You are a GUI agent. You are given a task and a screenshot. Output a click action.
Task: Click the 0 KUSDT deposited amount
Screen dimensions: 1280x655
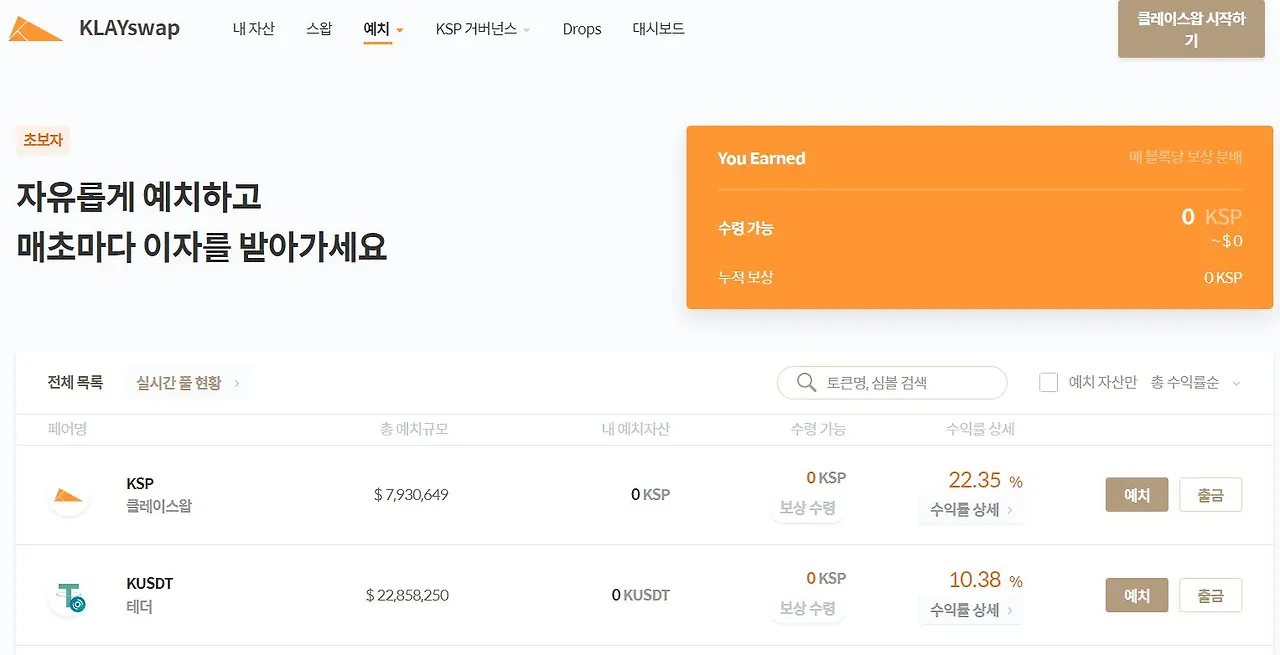pos(641,595)
